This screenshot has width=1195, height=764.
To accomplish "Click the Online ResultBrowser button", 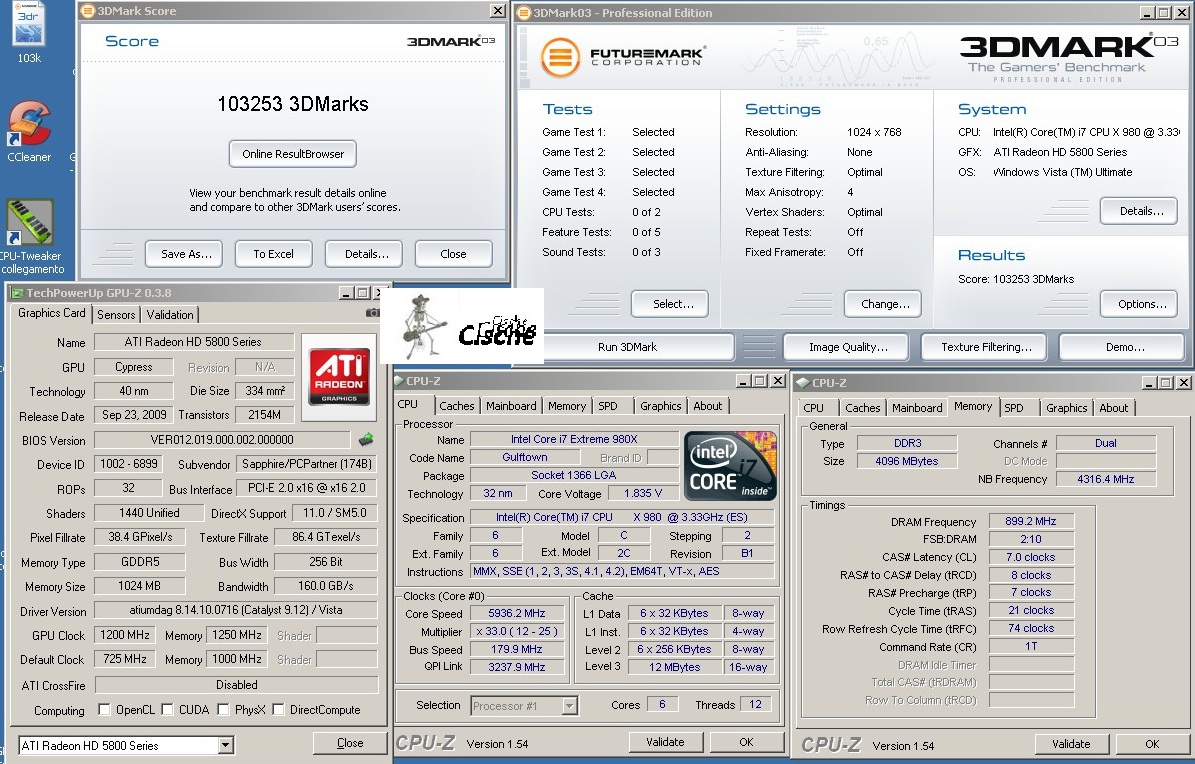I will (x=293, y=154).
